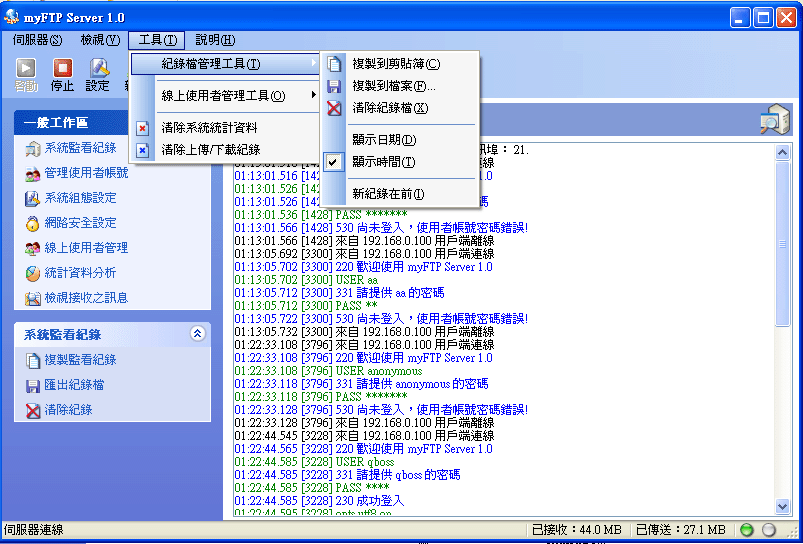Click the green status light indicator
This screenshot has width=803, height=544.
tap(747, 530)
